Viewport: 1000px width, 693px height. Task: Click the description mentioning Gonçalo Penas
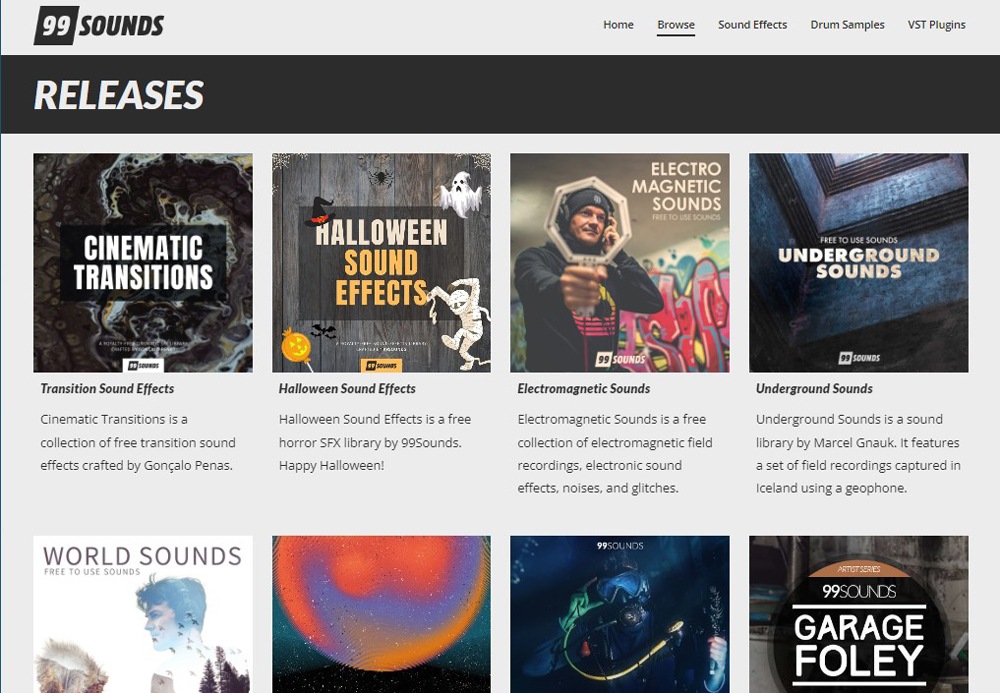coord(138,442)
